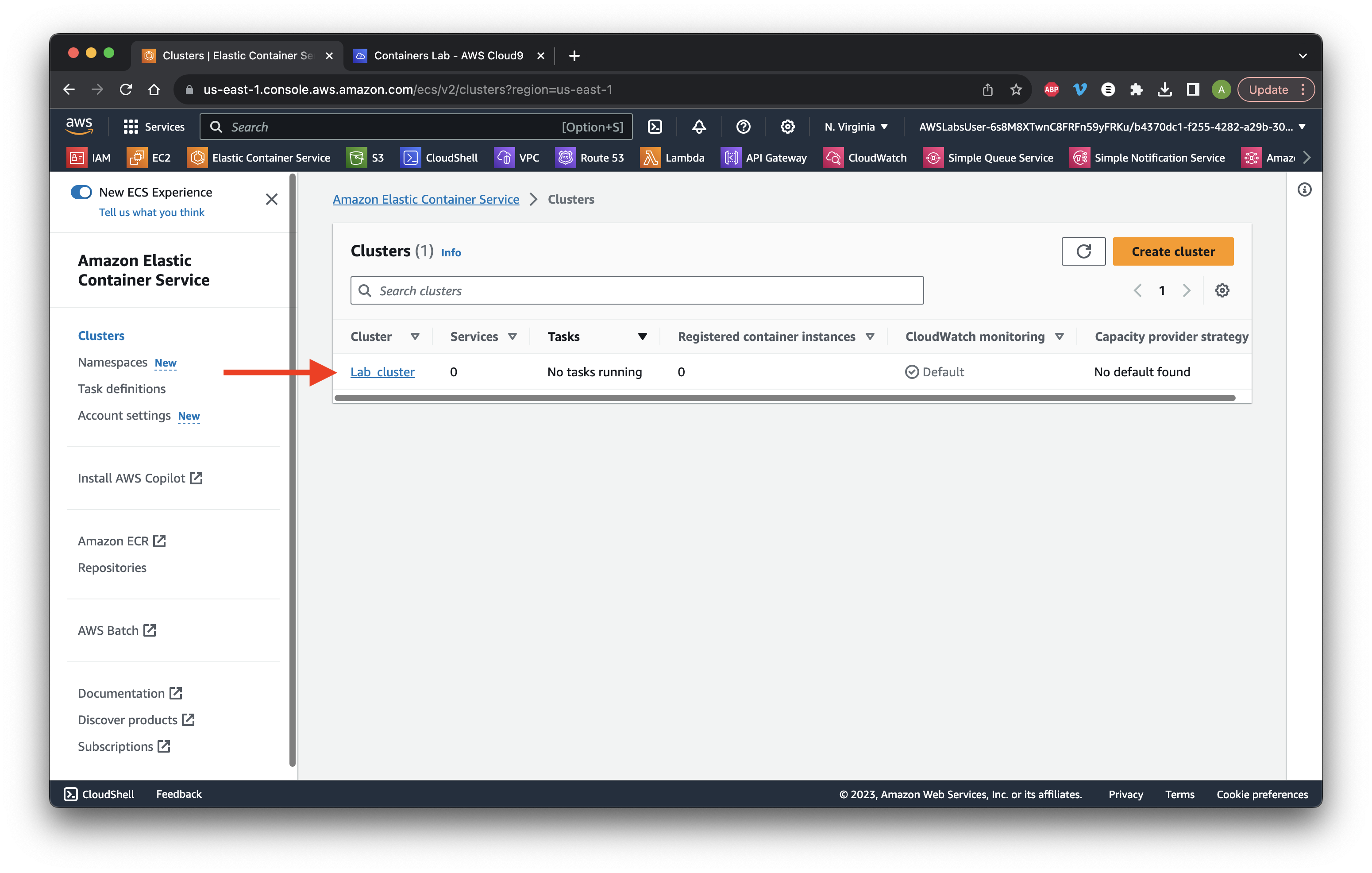Sort by Services column
Viewport: 1372px width, 873px height.
[x=513, y=337]
